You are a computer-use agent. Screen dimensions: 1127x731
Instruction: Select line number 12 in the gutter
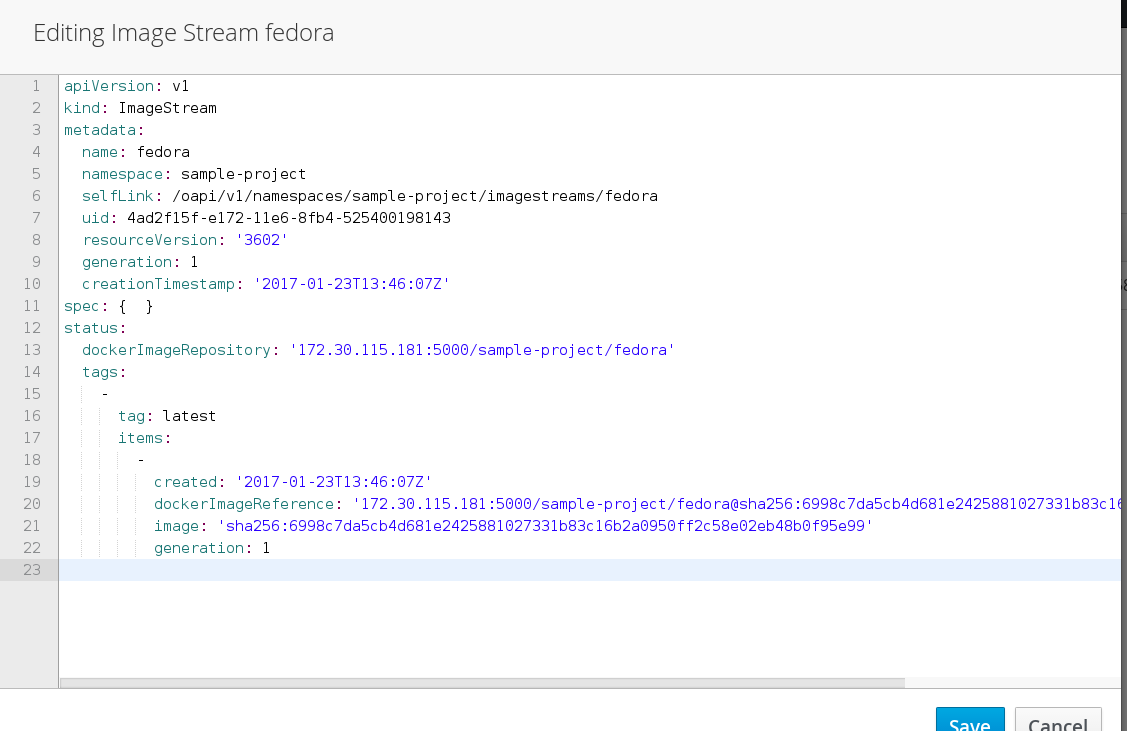[32, 328]
